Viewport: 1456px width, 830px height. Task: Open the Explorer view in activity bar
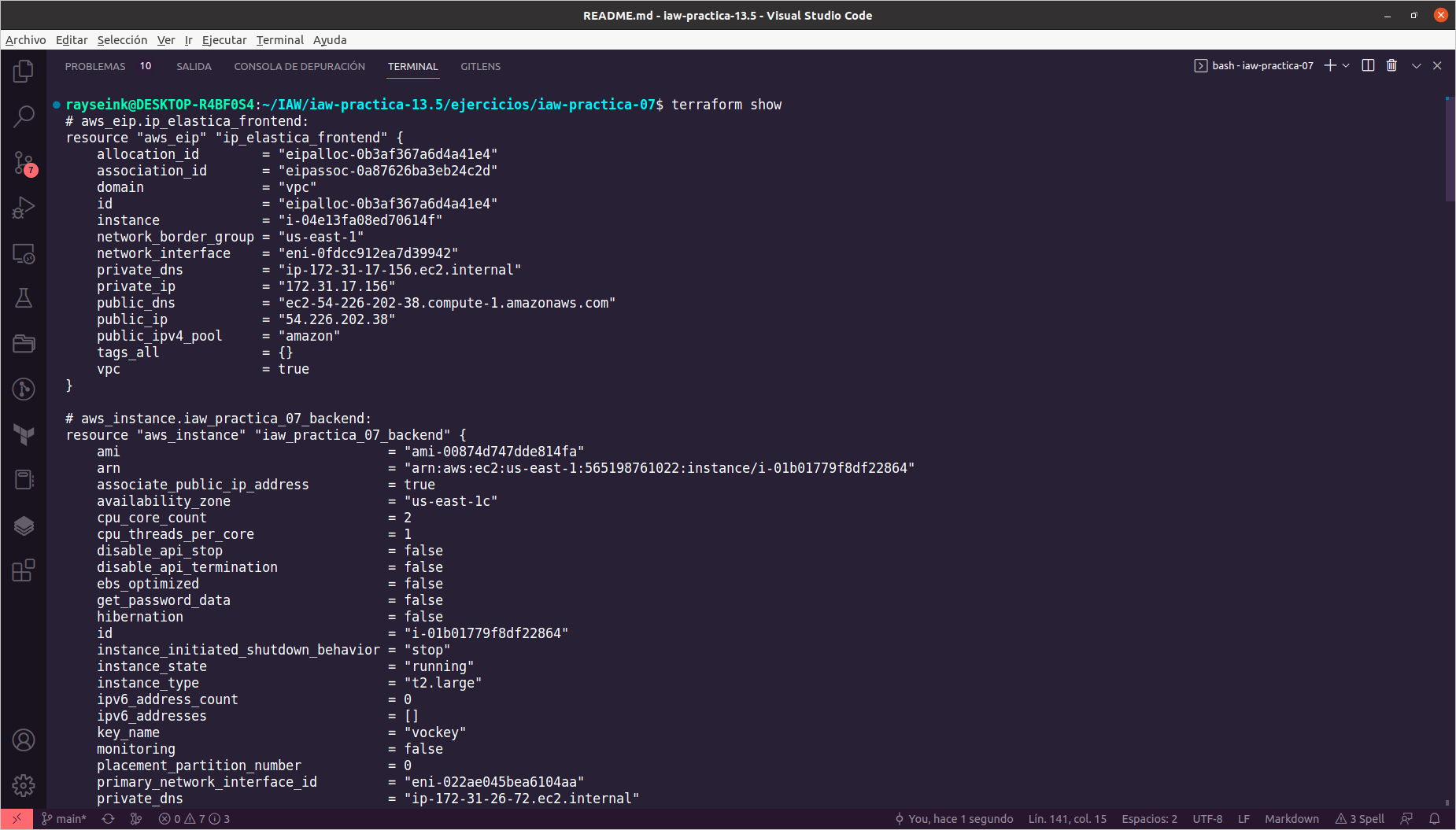point(24,72)
